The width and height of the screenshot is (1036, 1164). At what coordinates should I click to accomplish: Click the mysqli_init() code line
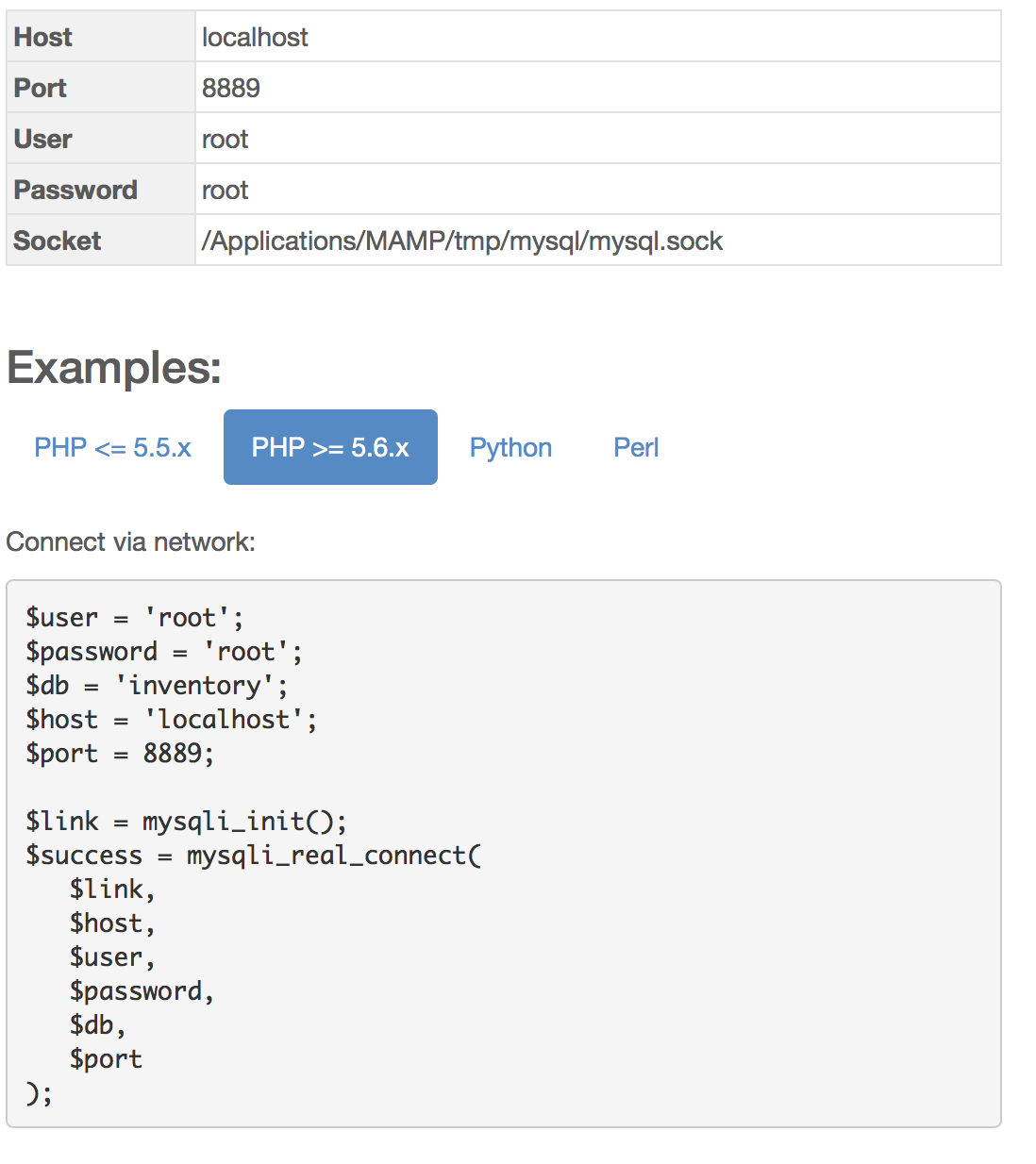[x=186, y=822]
